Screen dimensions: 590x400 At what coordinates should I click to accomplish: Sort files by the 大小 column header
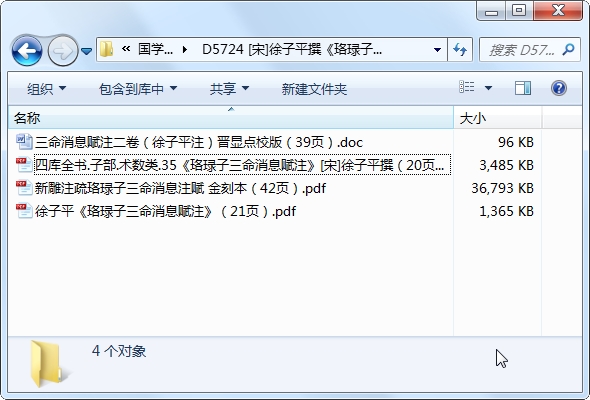497,118
